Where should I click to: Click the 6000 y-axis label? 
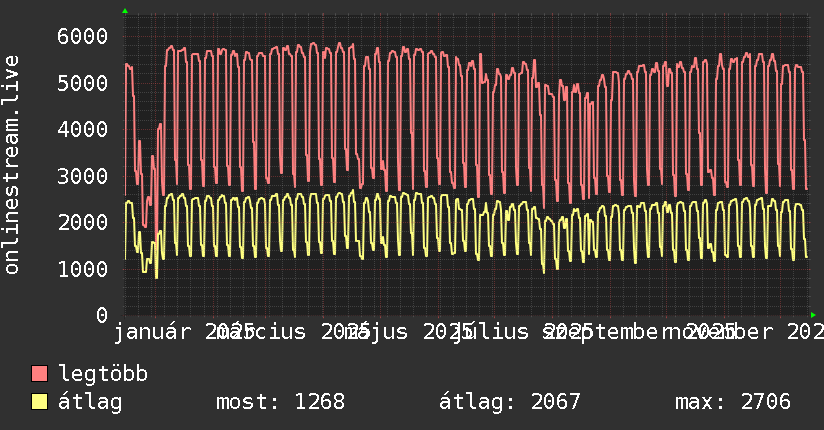pyautogui.click(x=83, y=36)
